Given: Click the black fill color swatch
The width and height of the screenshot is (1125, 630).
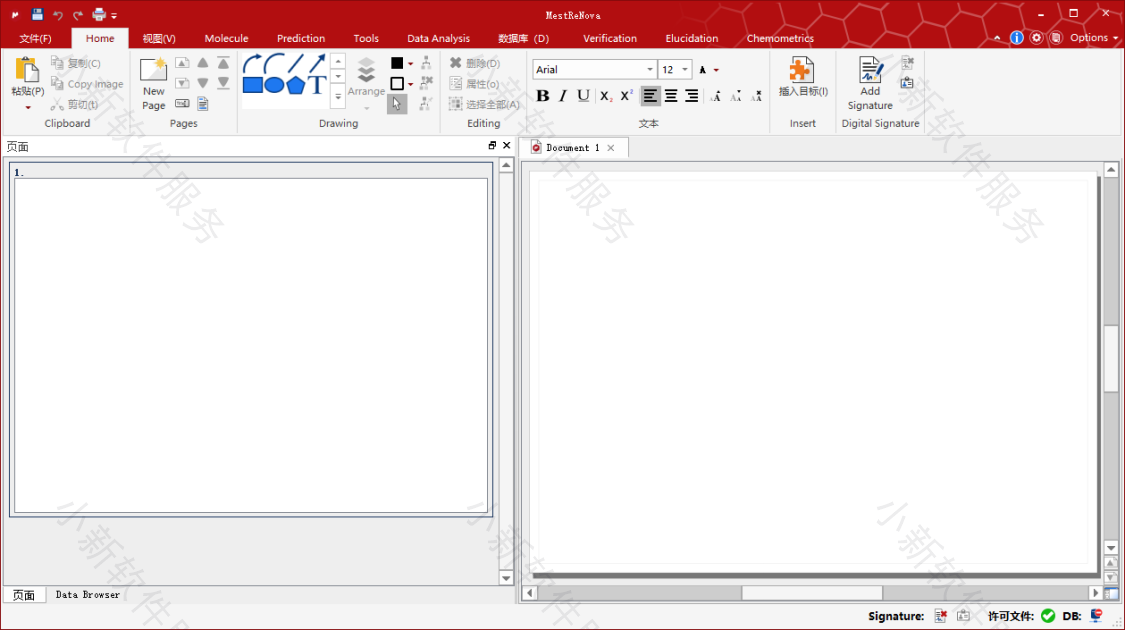Looking at the screenshot, I should pyautogui.click(x=397, y=63).
